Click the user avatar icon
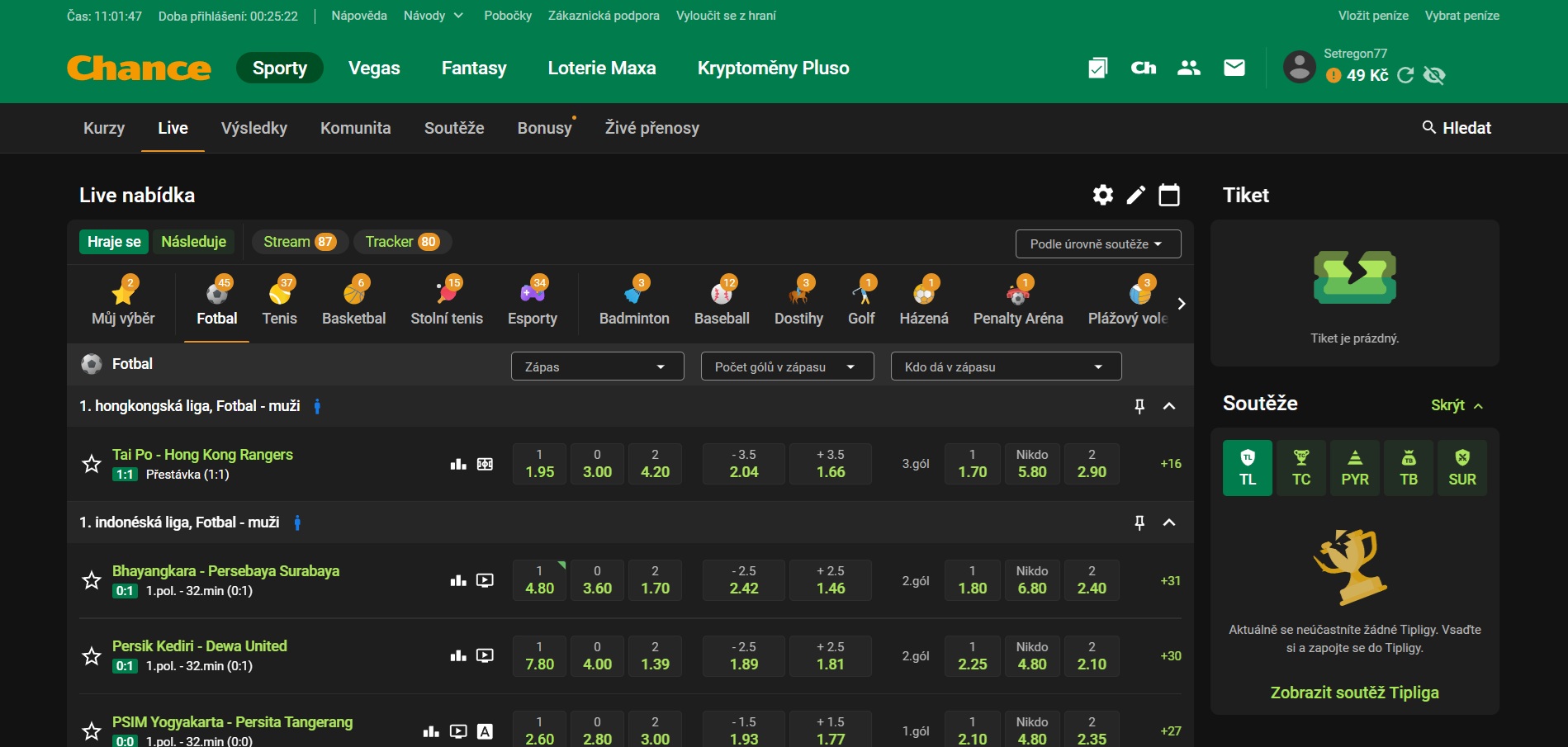Viewport: 1568px width, 747px height. (x=1299, y=67)
